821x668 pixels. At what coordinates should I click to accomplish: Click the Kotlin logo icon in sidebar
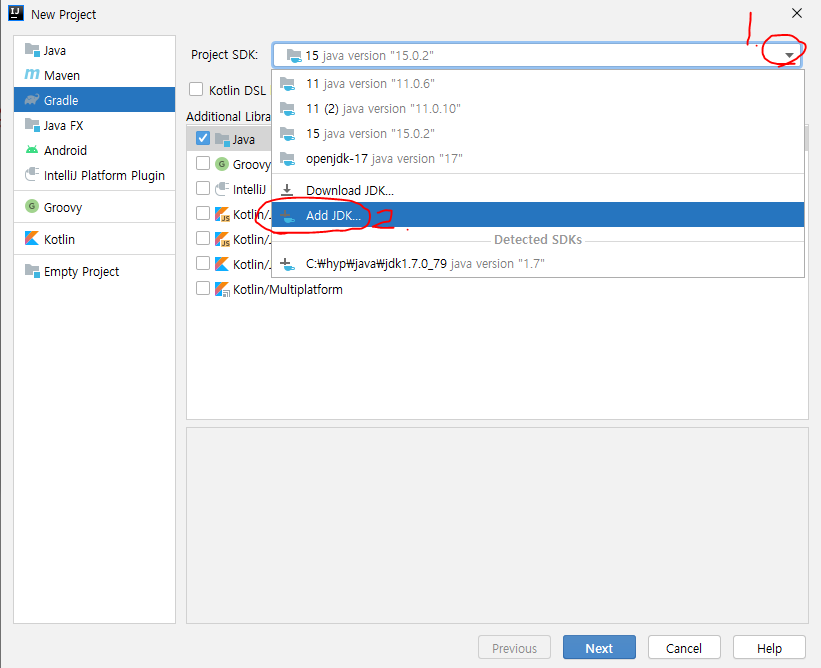[x=32, y=238]
